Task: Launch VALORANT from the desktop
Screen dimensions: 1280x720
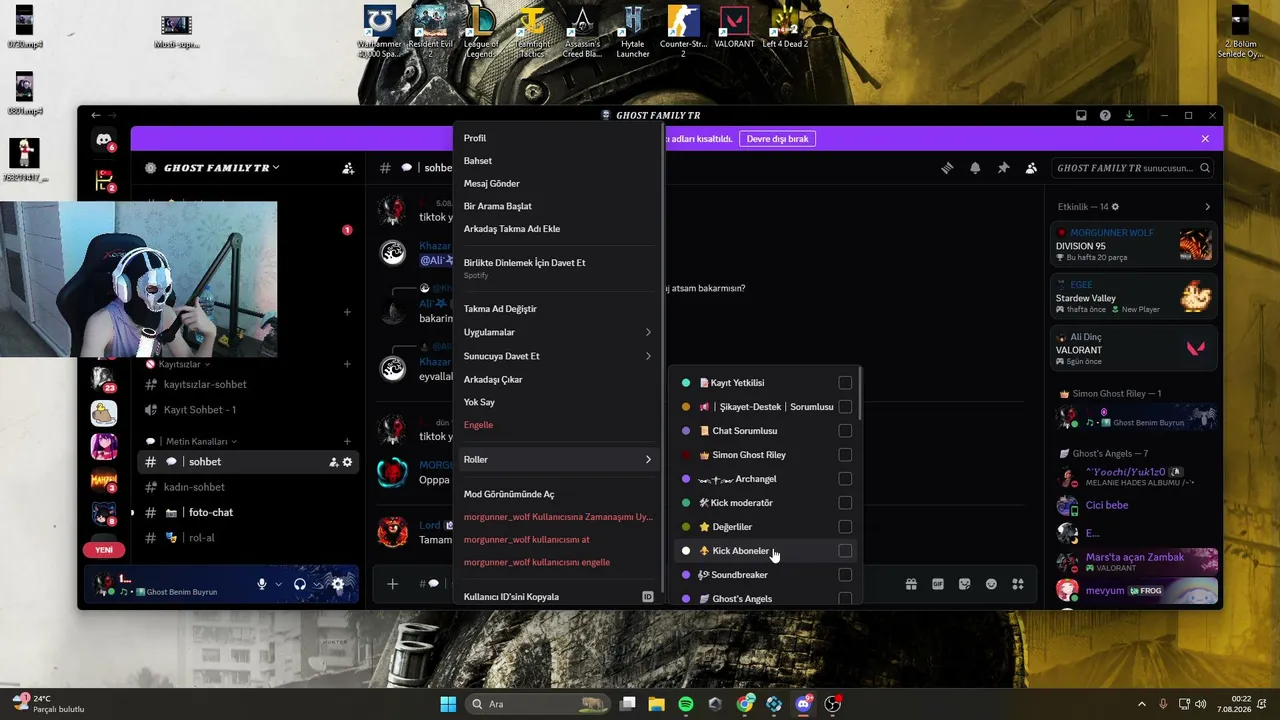Action: 734,28
